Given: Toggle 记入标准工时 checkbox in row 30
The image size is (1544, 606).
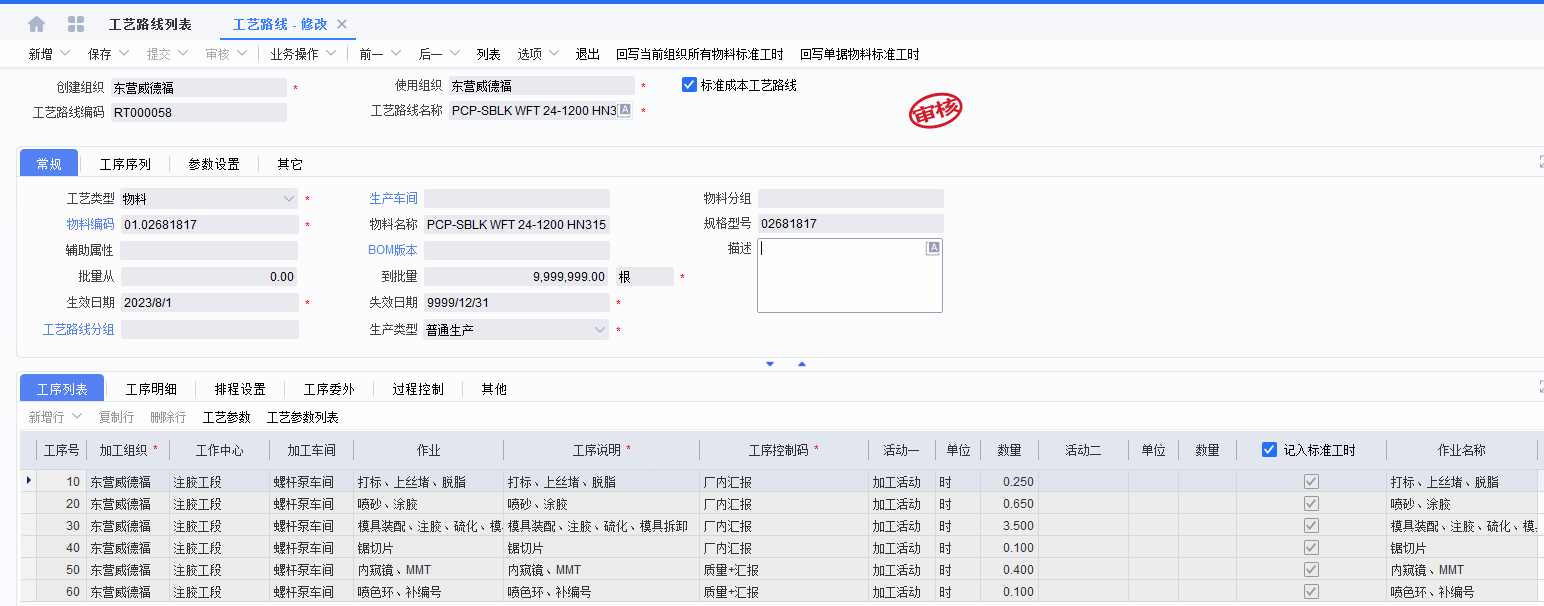Looking at the screenshot, I should click(x=1311, y=526).
